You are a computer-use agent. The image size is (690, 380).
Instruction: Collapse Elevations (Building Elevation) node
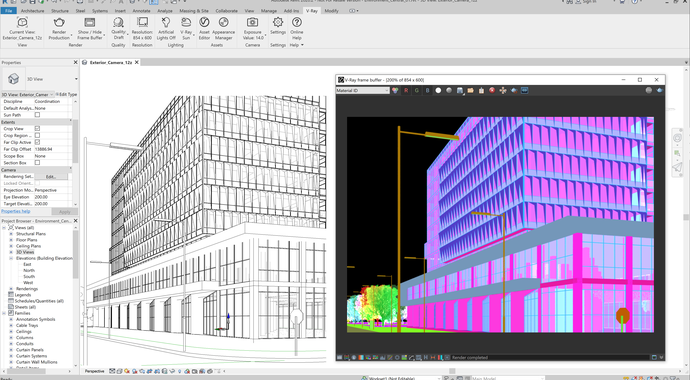(11, 258)
